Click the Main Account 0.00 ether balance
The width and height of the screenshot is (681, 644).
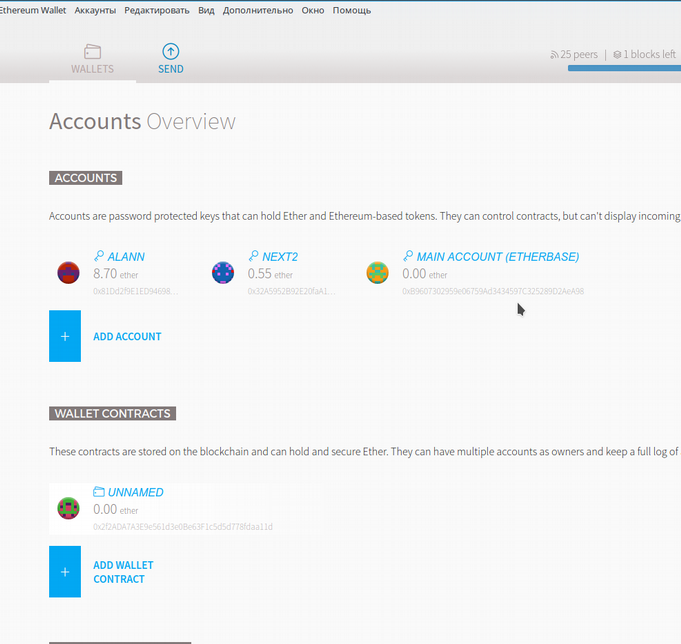click(424, 274)
